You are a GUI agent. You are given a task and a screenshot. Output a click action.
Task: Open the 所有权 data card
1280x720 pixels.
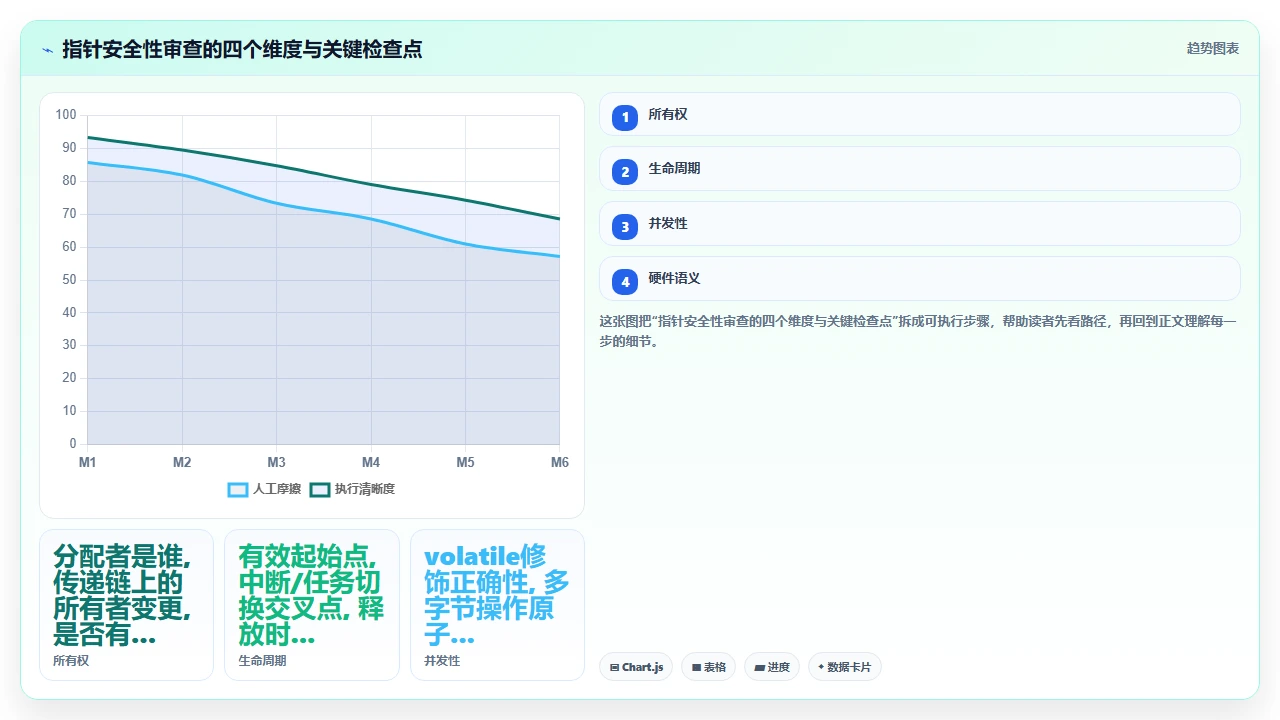pyautogui.click(x=127, y=605)
